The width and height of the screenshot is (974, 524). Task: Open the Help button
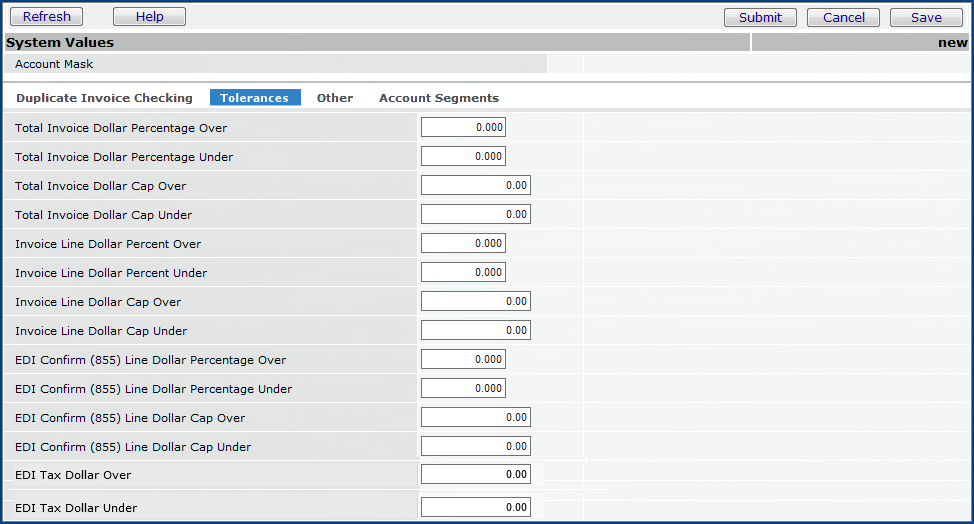(149, 17)
